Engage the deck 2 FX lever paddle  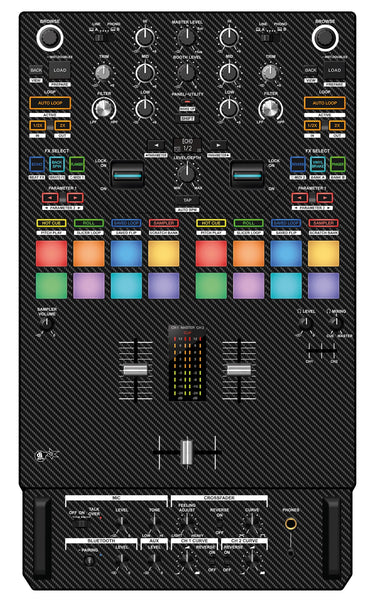pyautogui.click(x=247, y=175)
